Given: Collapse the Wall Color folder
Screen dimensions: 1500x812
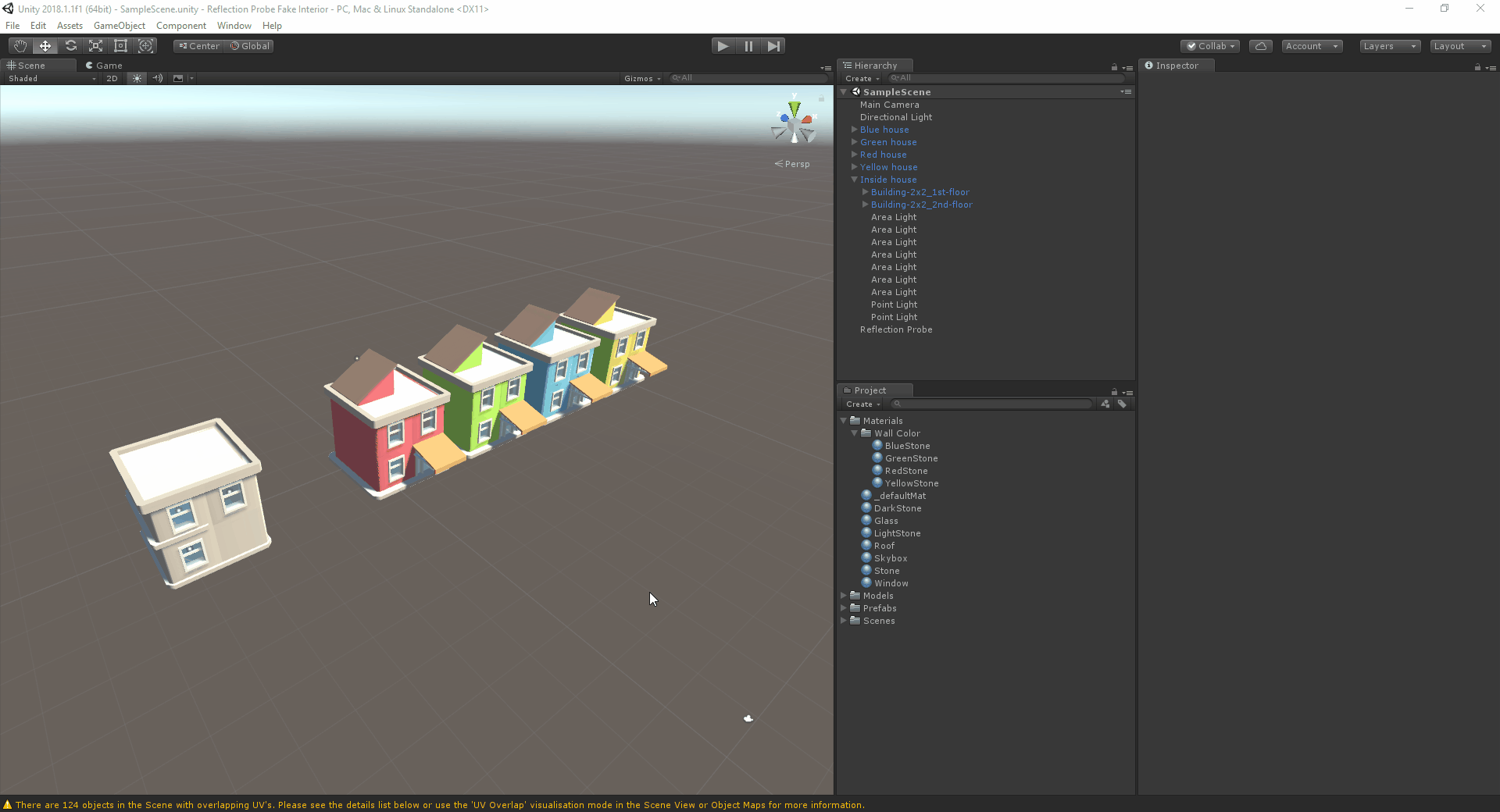Looking at the screenshot, I should tap(855, 433).
